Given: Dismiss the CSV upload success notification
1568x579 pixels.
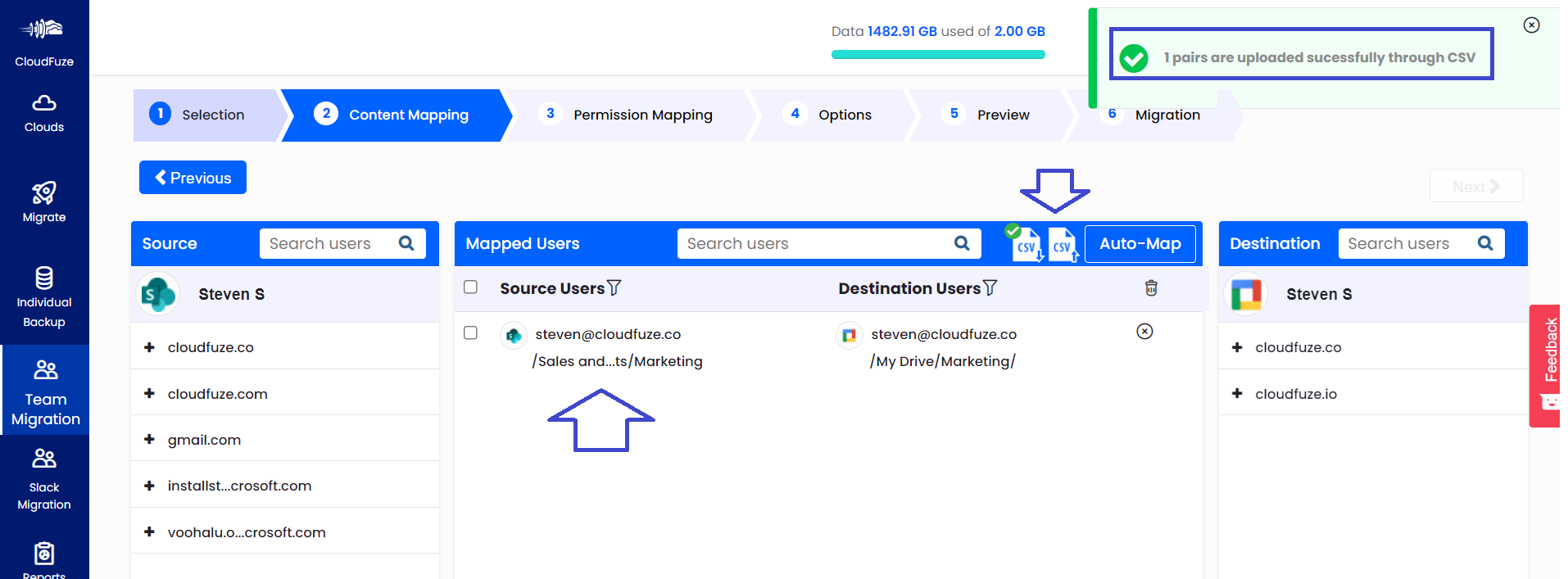Looking at the screenshot, I should point(1531,25).
